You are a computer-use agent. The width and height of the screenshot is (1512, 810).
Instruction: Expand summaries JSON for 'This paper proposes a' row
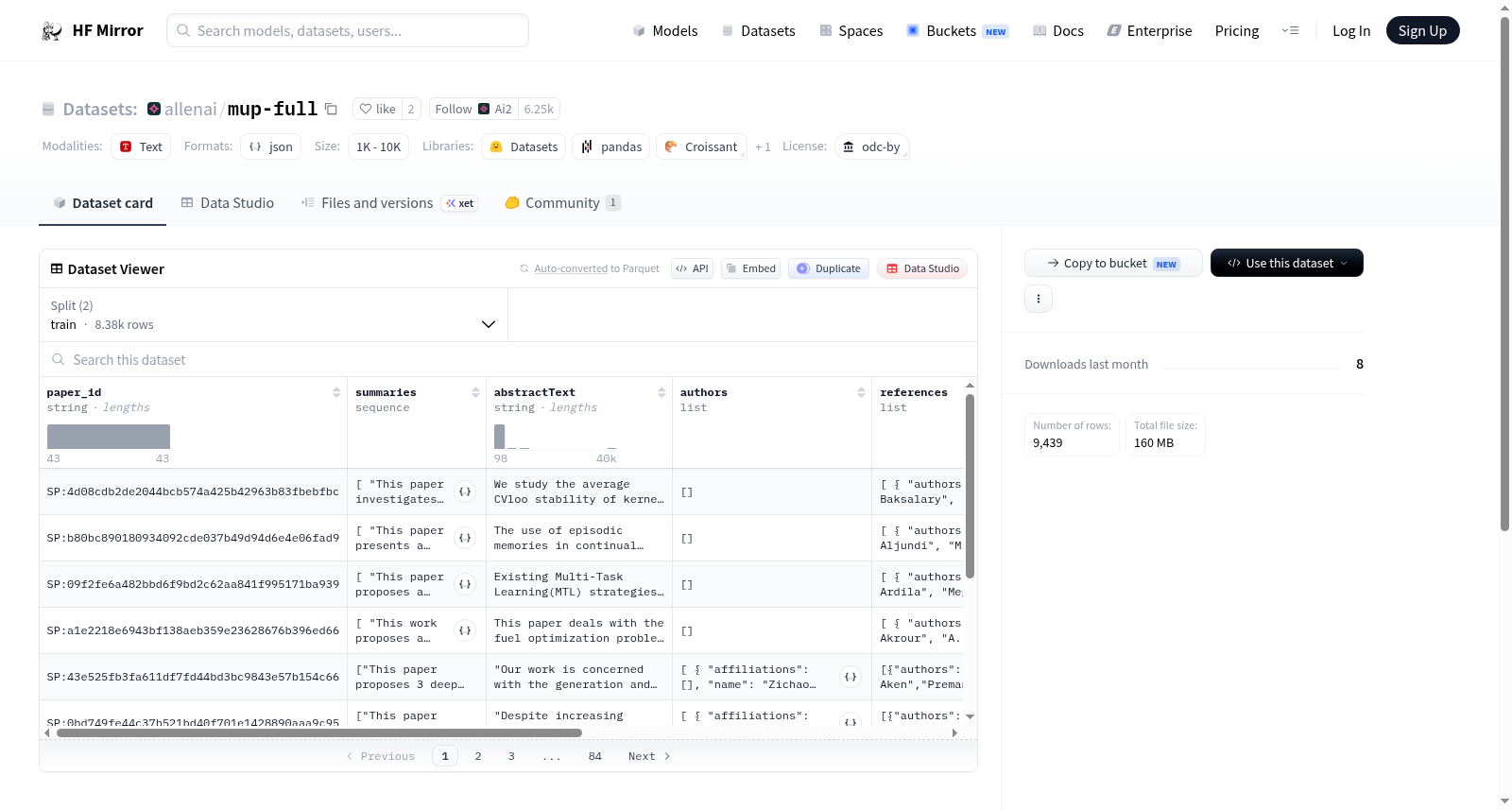pos(465,584)
